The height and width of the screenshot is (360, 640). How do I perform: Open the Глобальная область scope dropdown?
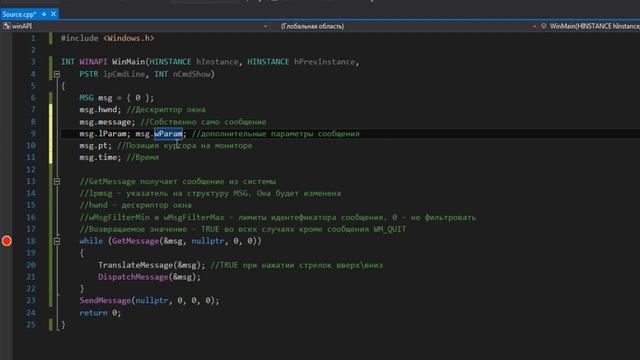tap(534, 26)
